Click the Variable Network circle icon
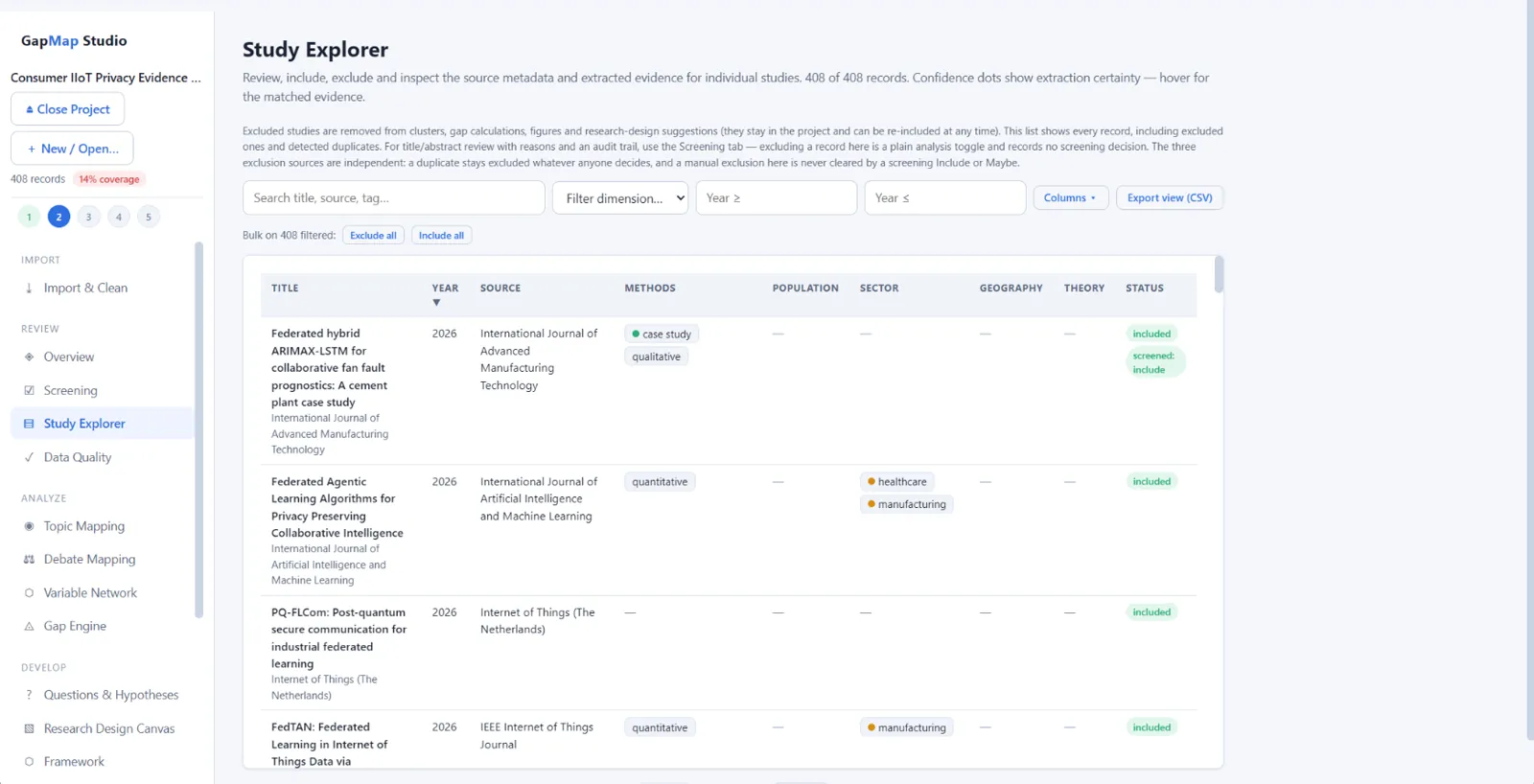 point(29,593)
